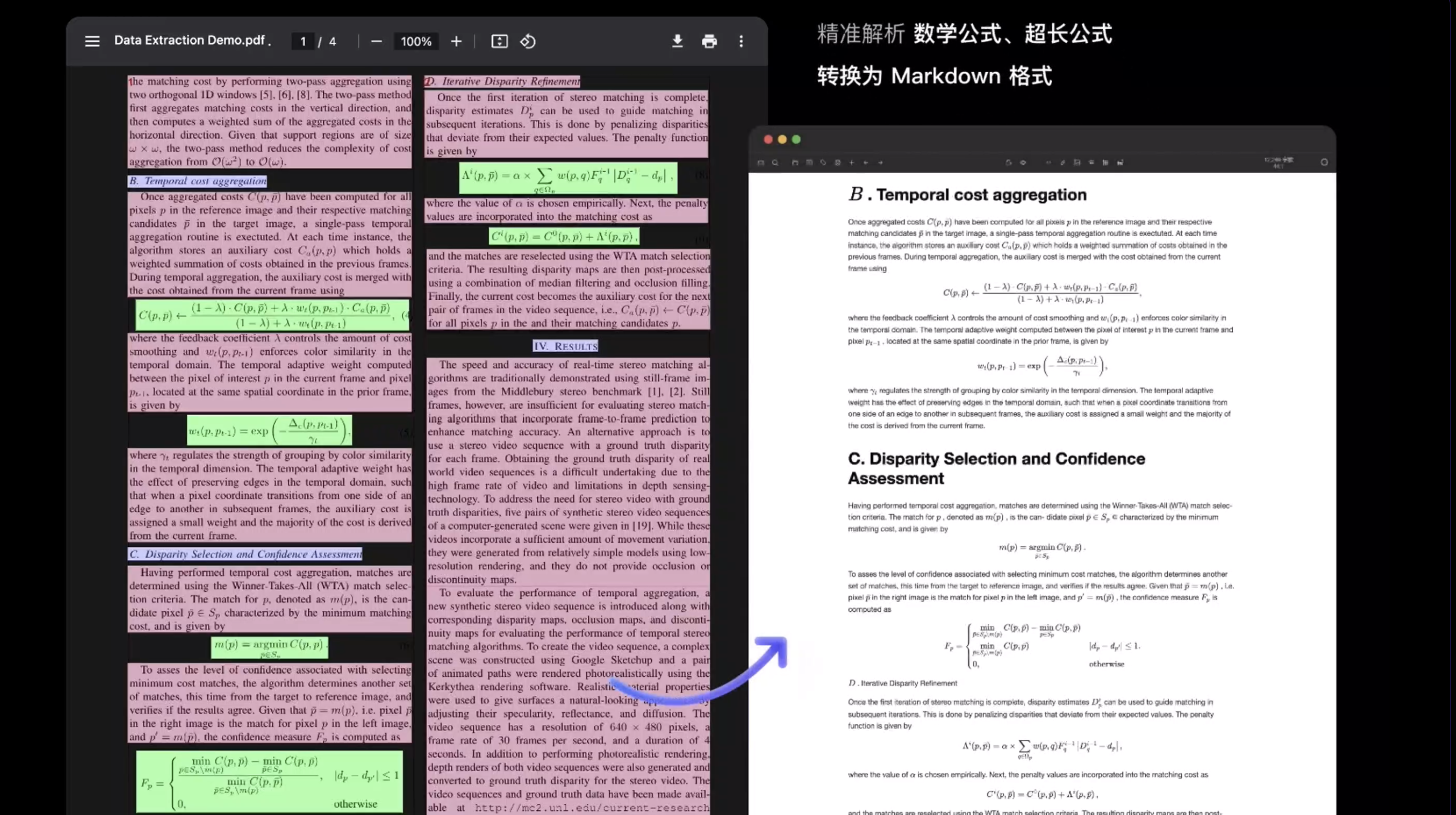Open the PDF viewer sidebar menu
The width and height of the screenshot is (1456, 815).
coord(92,41)
